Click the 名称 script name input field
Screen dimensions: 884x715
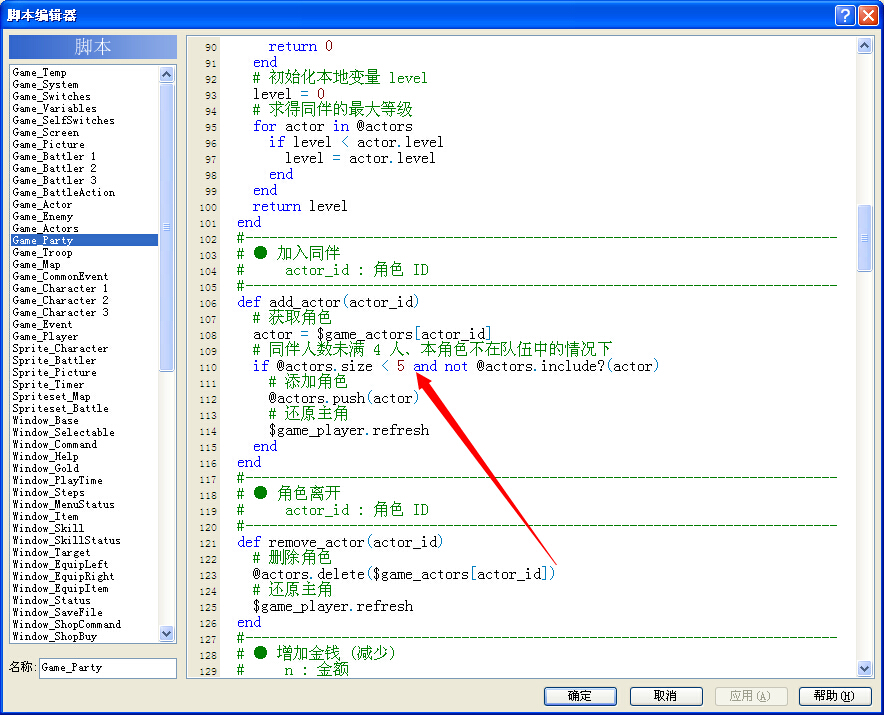click(108, 668)
